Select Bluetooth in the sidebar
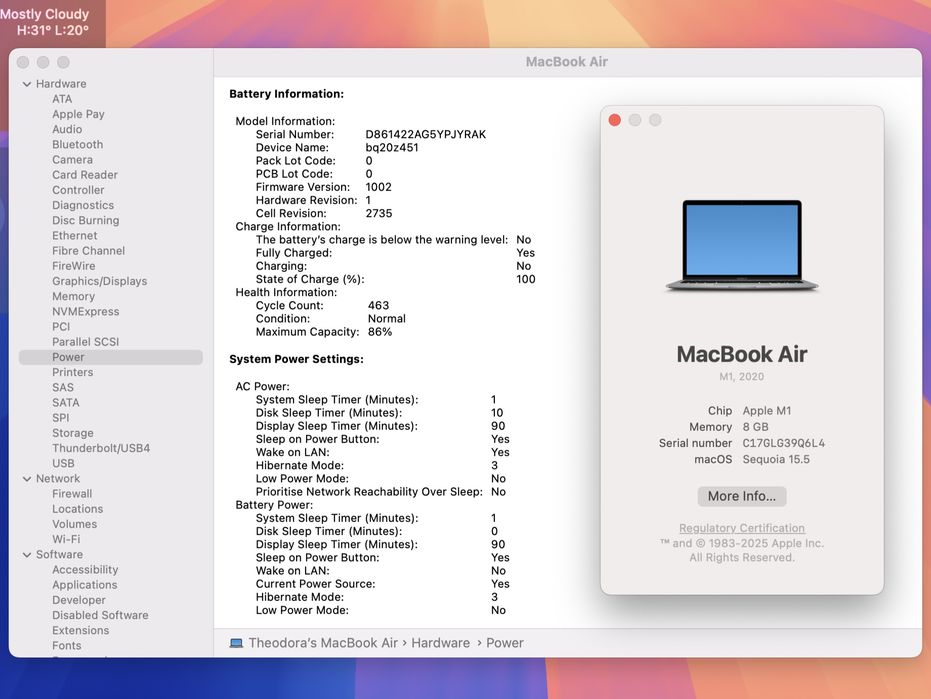931x699 pixels. pos(77,145)
